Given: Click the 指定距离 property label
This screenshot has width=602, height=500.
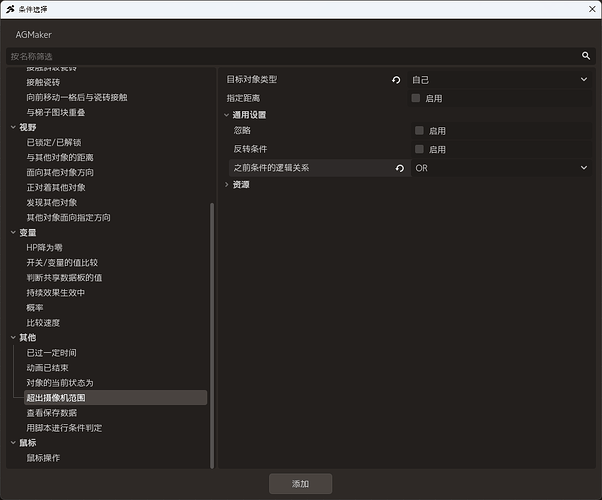Looking at the screenshot, I should click(243, 98).
